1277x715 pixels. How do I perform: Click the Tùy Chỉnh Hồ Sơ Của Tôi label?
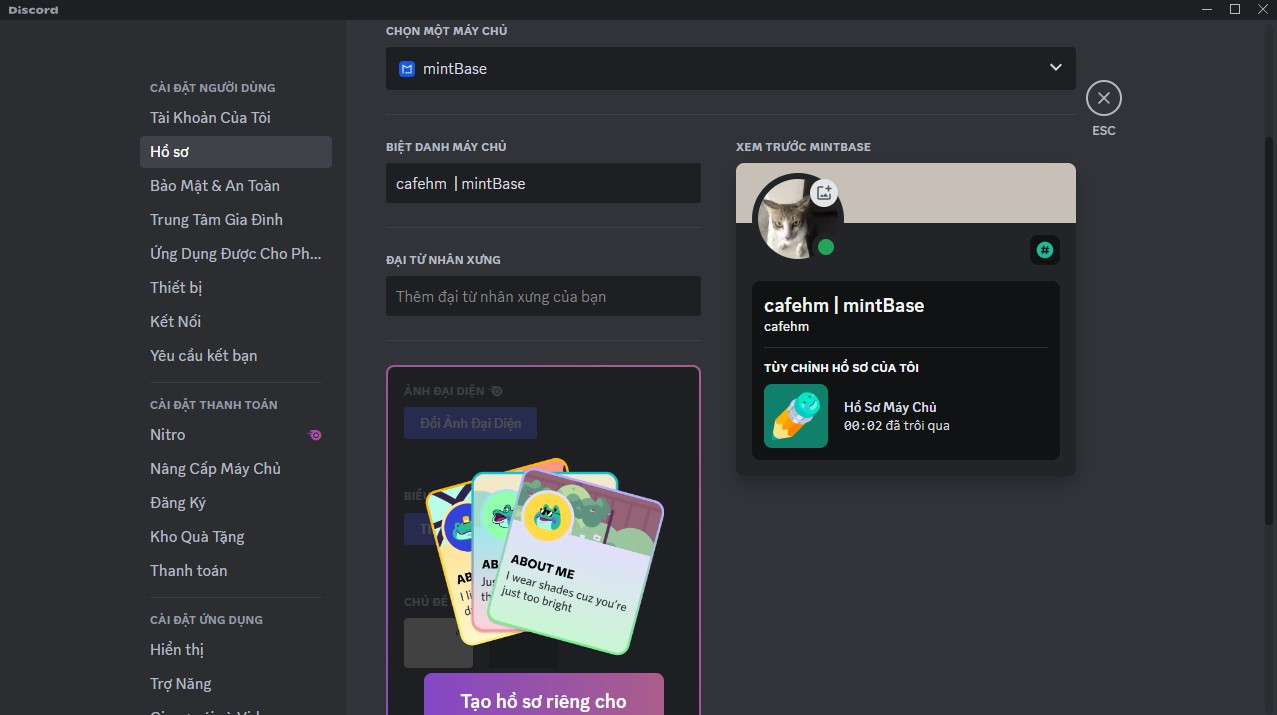tap(841, 368)
